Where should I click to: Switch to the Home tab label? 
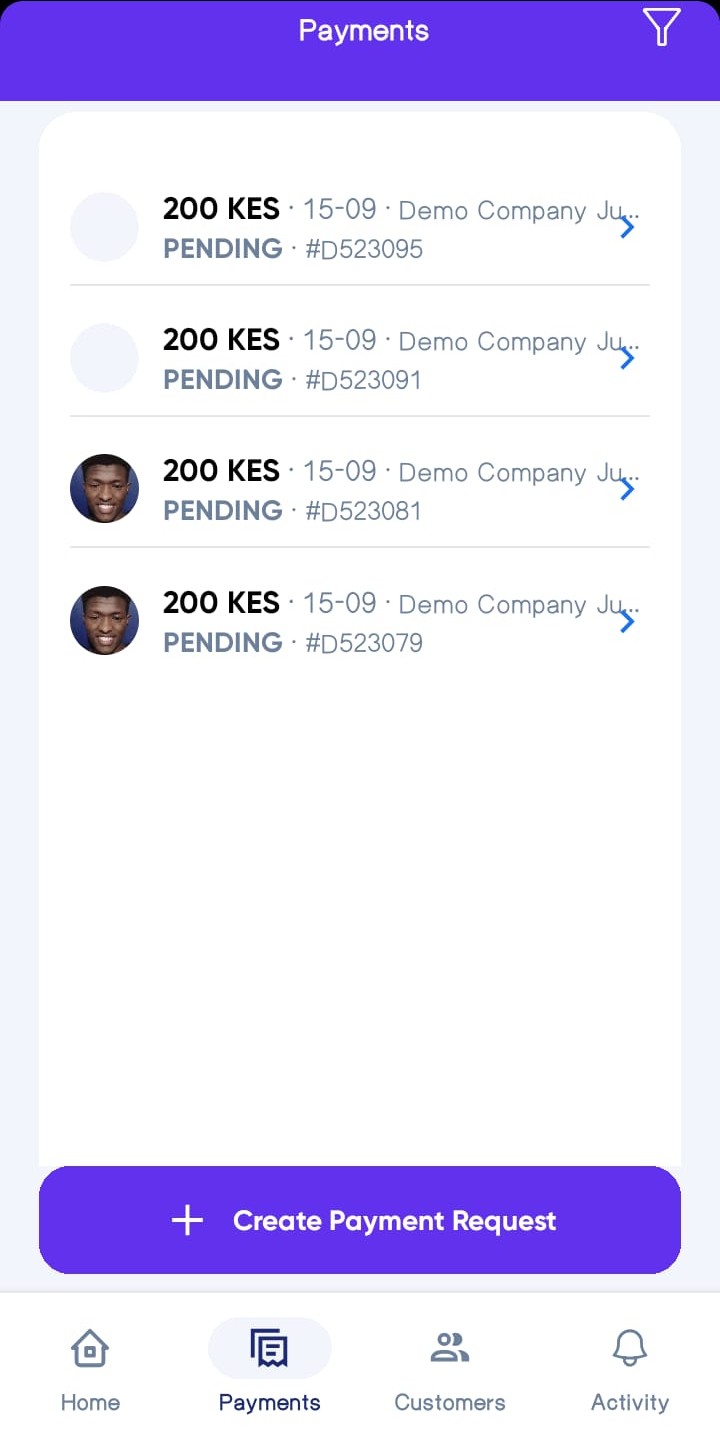click(90, 1402)
